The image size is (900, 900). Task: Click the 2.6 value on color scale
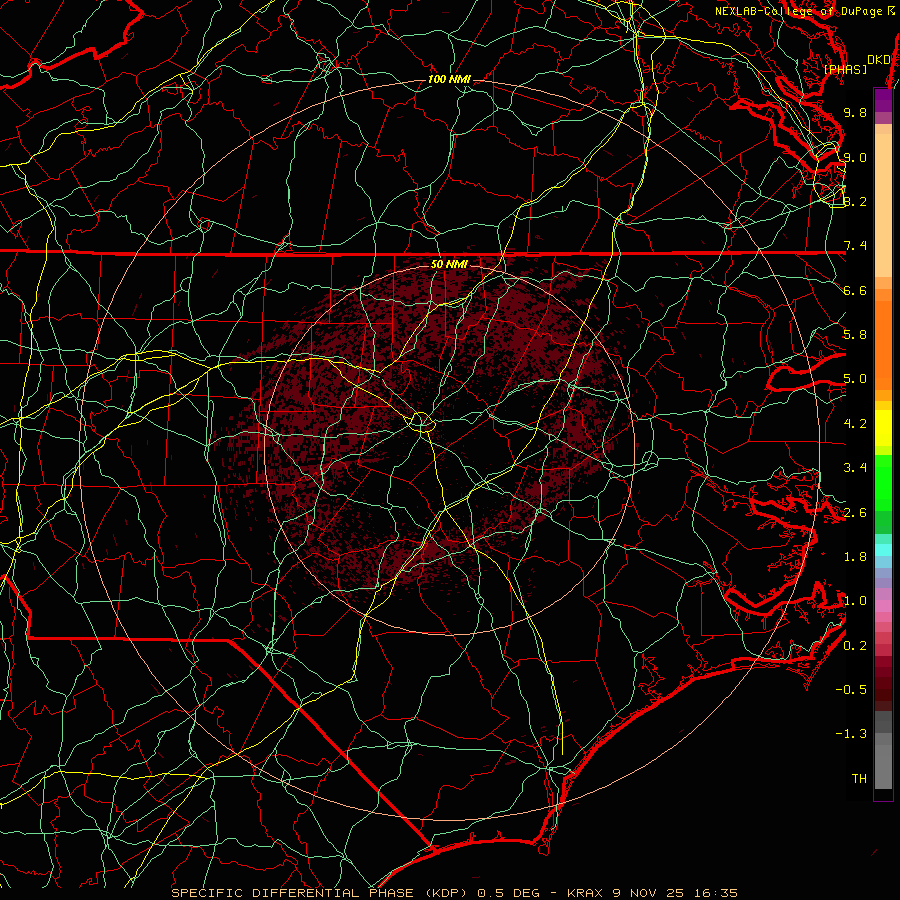[855, 513]
